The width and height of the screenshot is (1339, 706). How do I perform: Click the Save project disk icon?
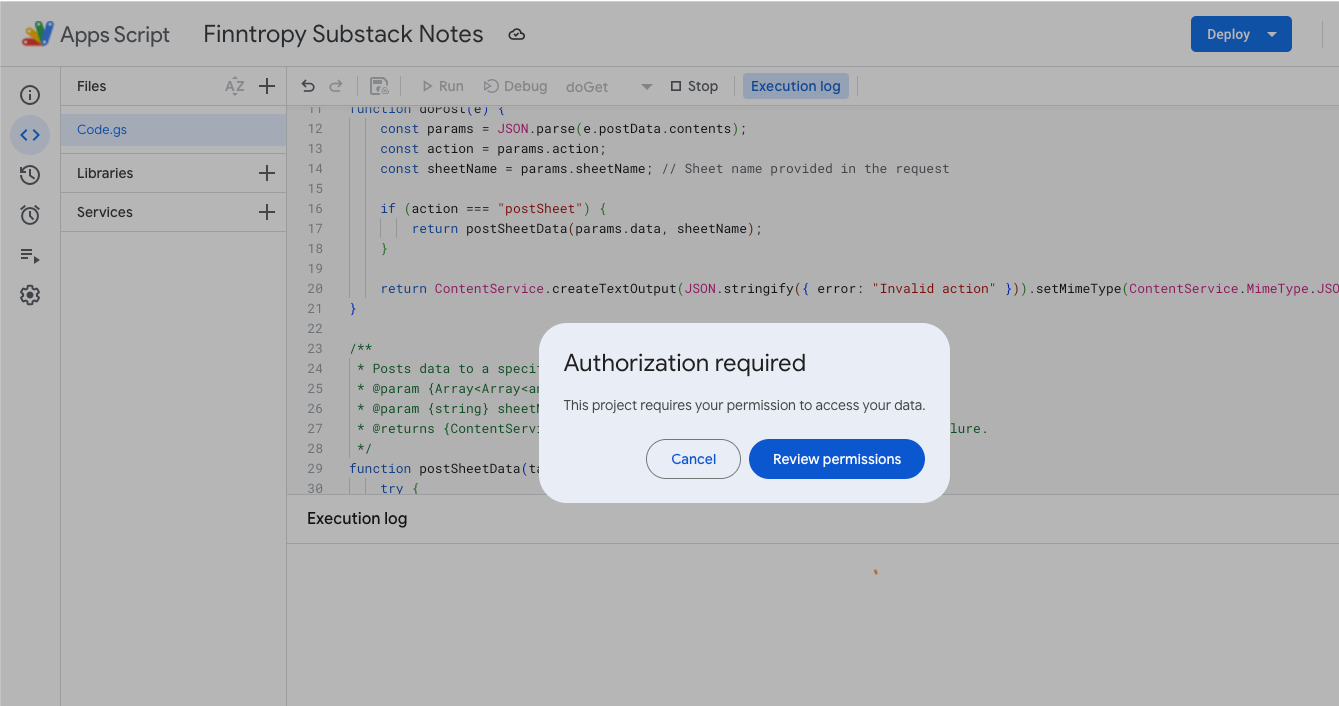[379, 86]
